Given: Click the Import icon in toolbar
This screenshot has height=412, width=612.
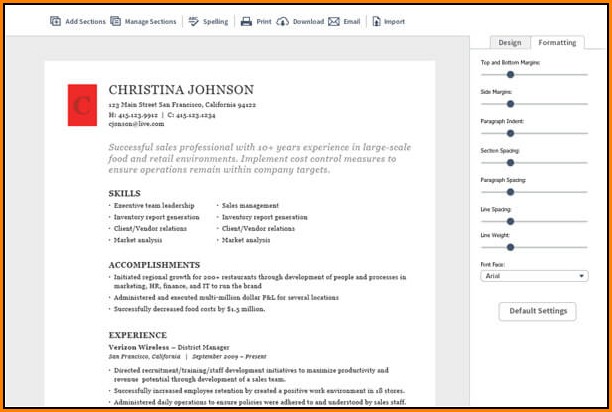Looking at the screenshot, I should [376, 21].
